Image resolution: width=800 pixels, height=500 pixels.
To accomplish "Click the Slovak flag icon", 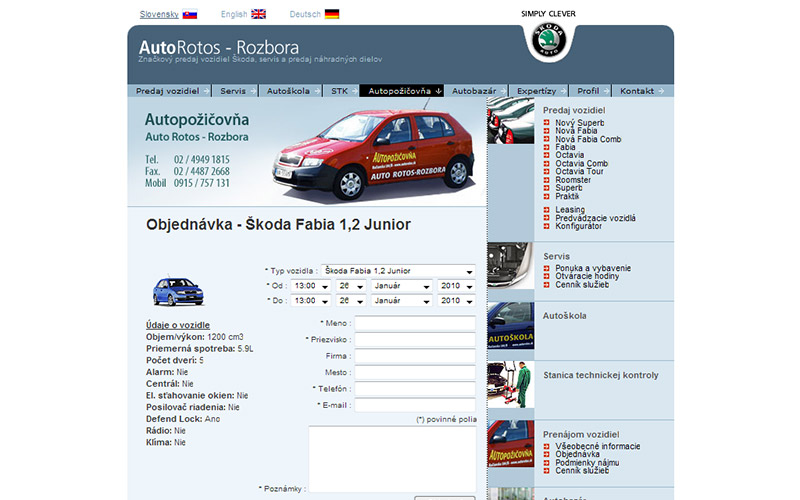I will [x=190, y=14].
